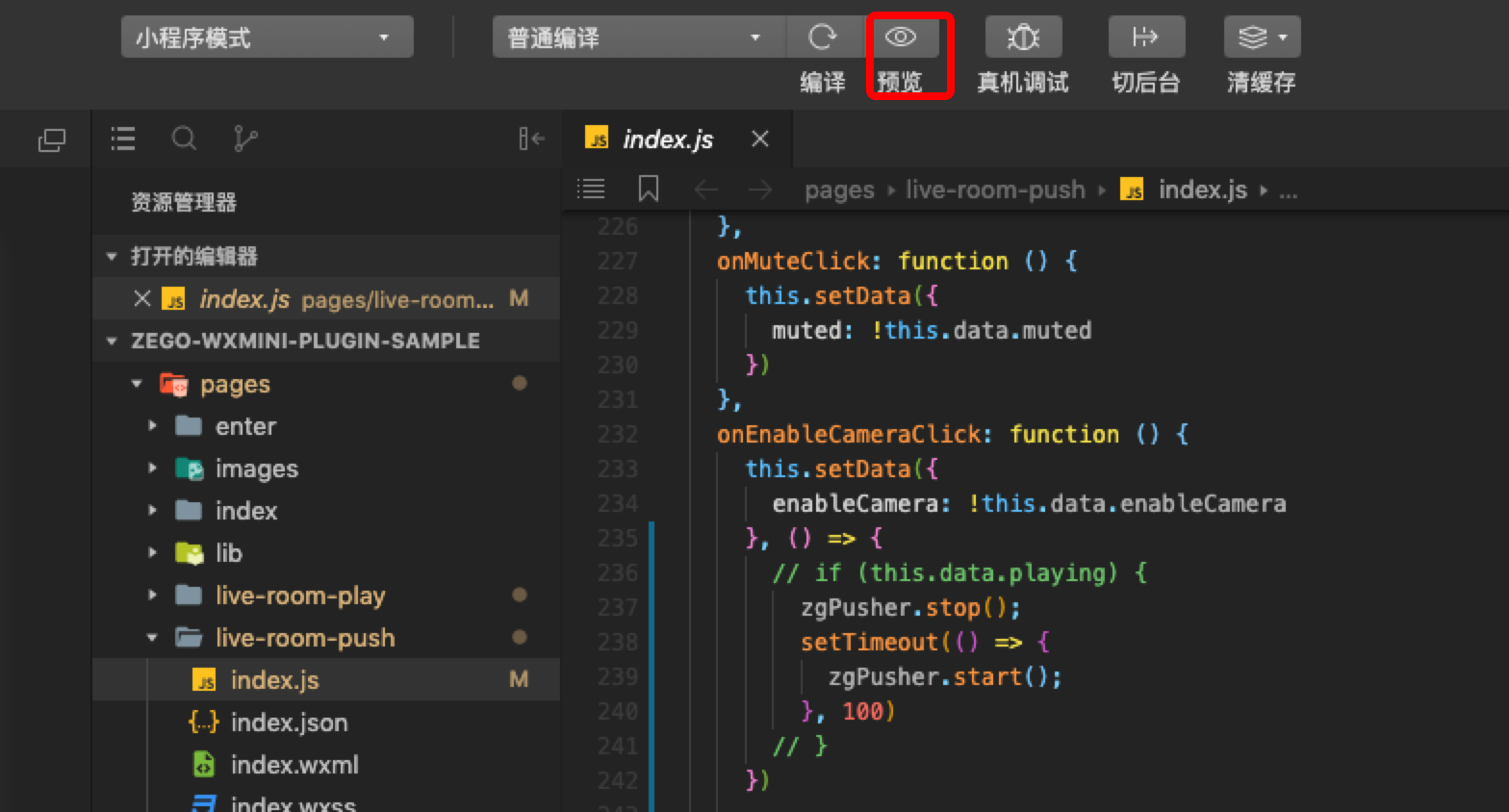Collapse the live-room-push folder
1509x812 pixels.
point(152,638)
